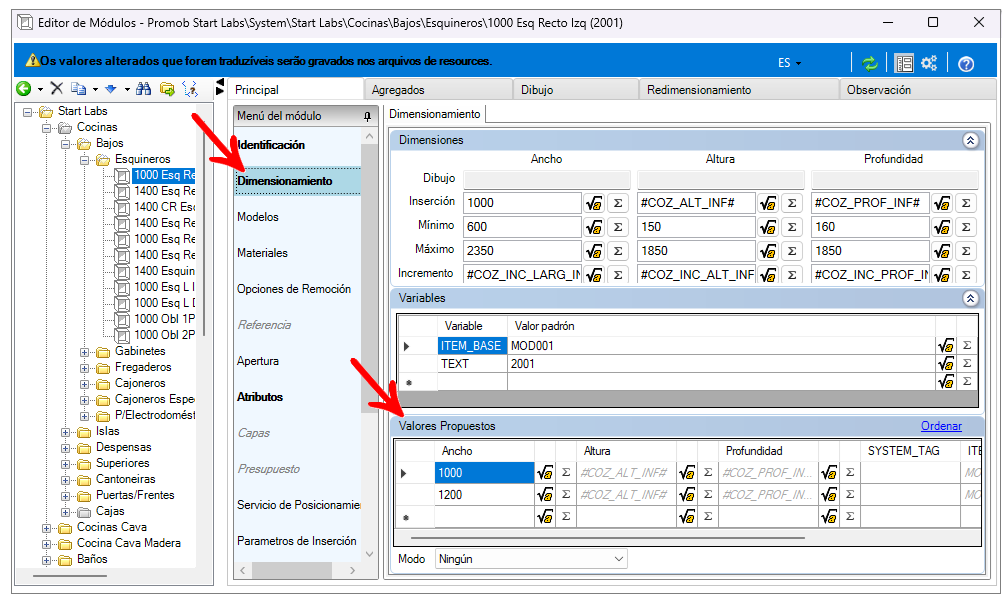The width and height of the screenshot is (1008, 604).
Task: Open the Redimensionamiento tab
Action: pyautogui.click(x=698, y=90)
